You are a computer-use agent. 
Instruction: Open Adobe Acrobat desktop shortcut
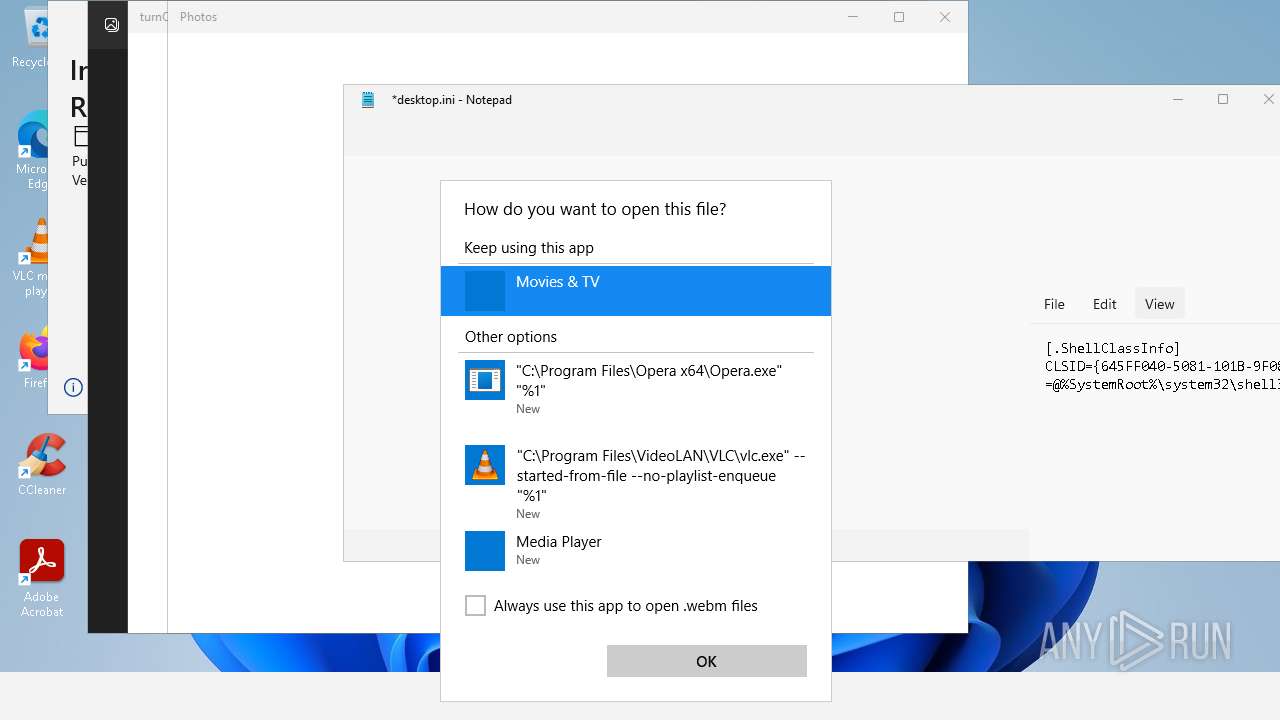click(42, 578)
